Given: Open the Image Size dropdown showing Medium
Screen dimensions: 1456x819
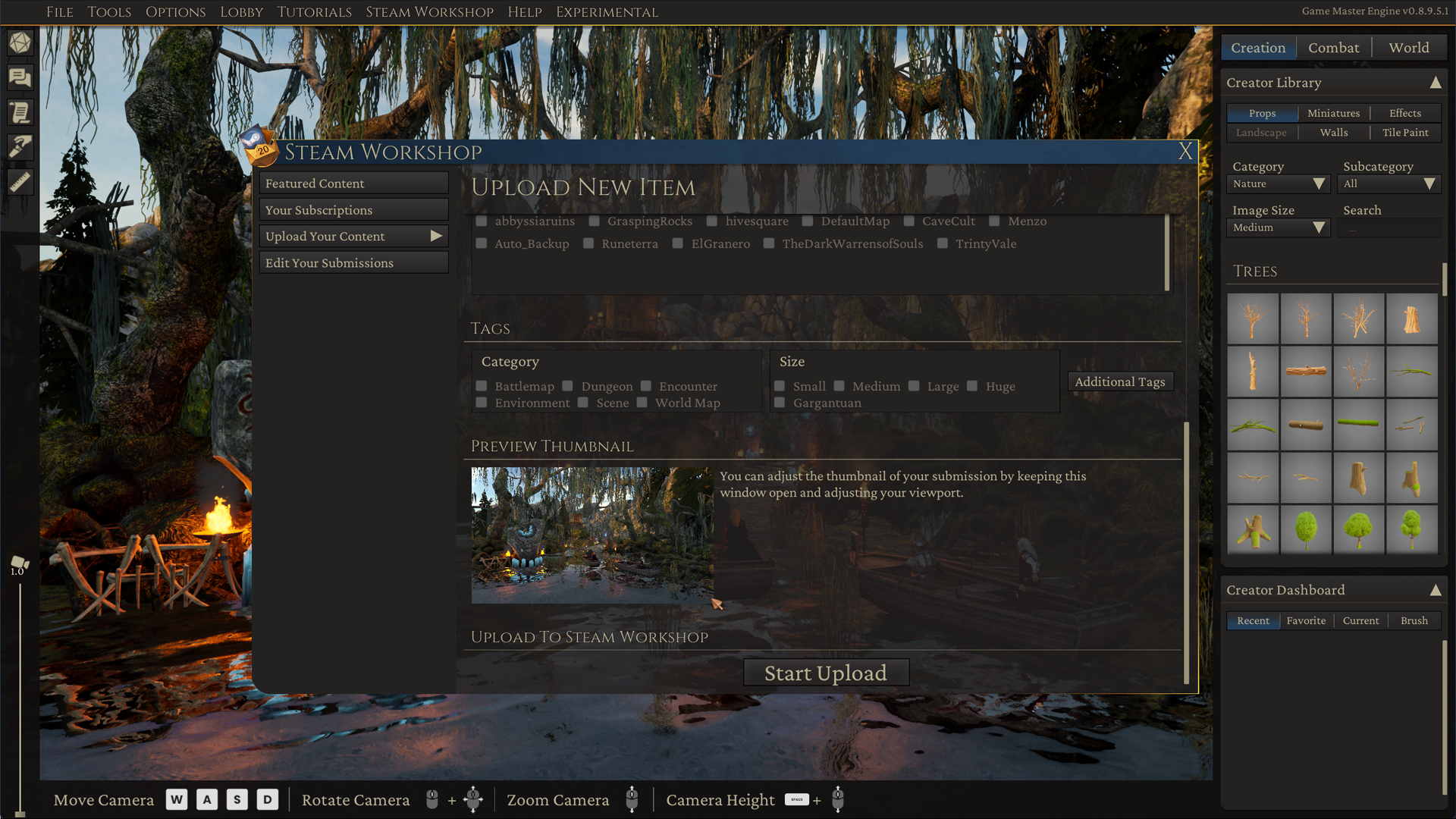Looking at the screenshot, I should pos(1278,227).
